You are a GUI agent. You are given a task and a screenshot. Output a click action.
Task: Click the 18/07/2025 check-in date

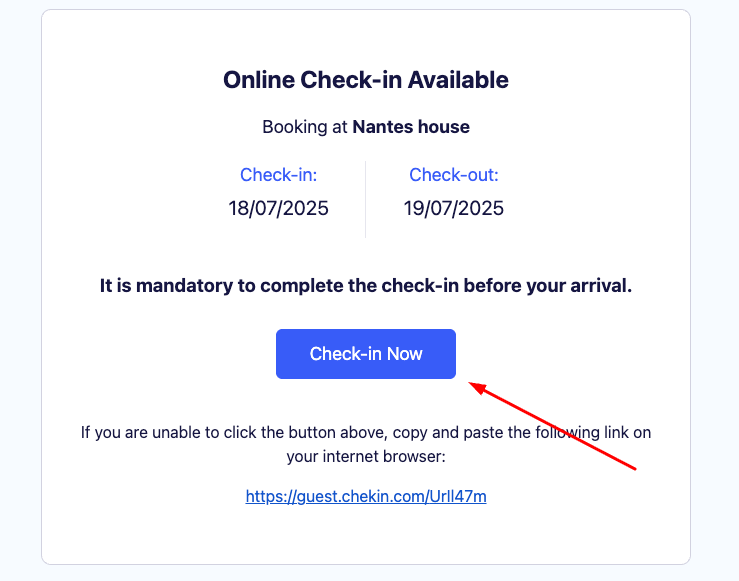coord(278,209)
